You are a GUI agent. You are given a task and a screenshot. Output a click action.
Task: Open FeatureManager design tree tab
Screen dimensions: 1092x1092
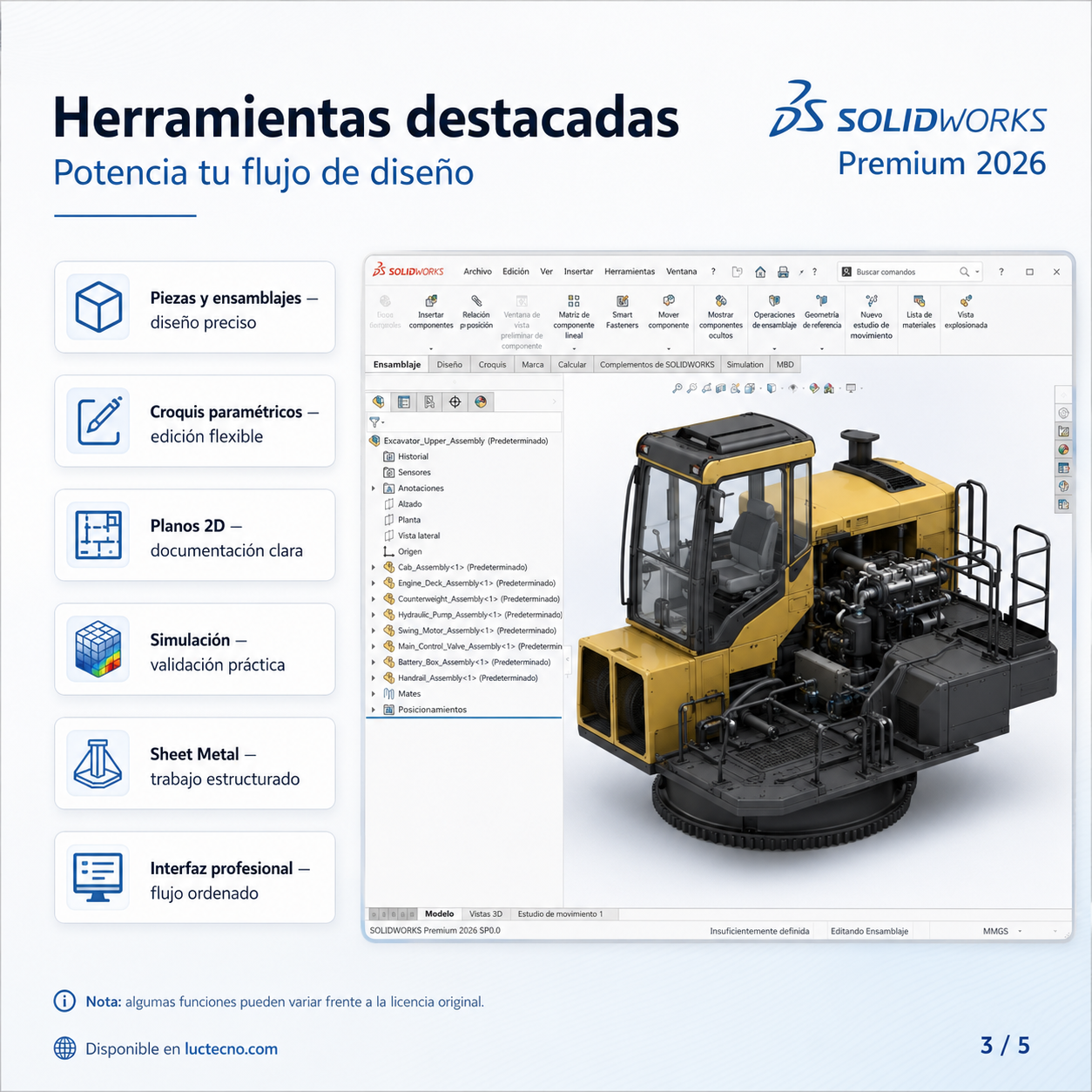(378, 401)
